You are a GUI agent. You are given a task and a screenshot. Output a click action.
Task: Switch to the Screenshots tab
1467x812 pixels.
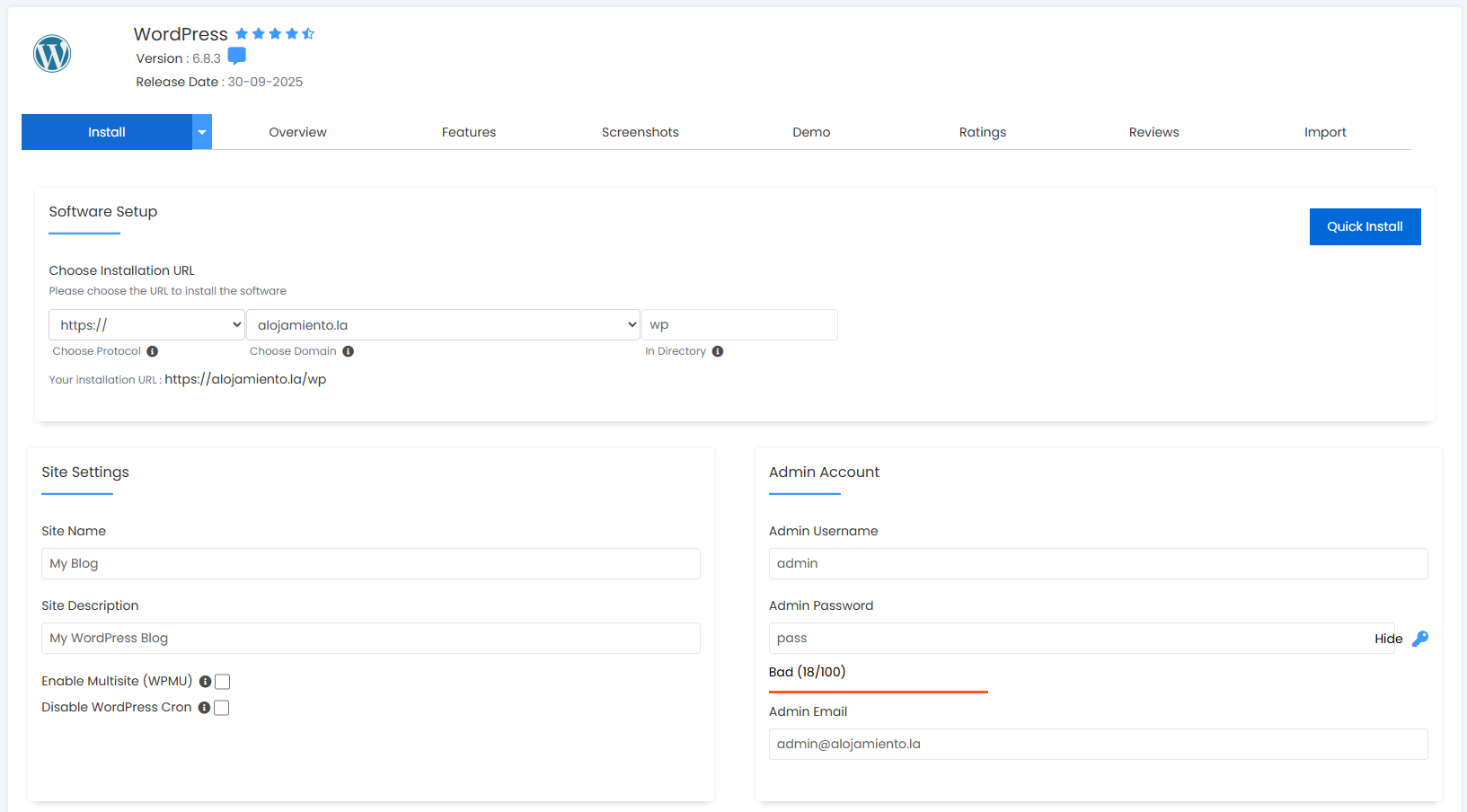[640, 132]
